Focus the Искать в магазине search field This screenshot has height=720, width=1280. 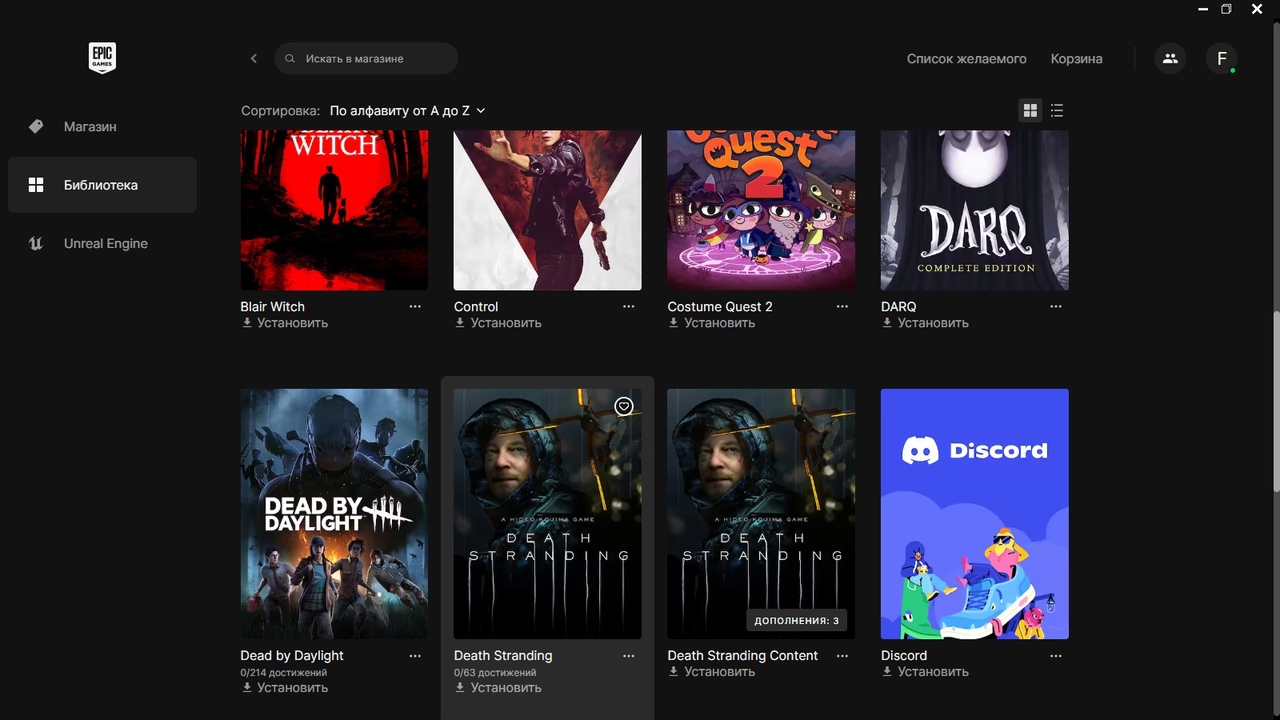(x=366, y=59)
